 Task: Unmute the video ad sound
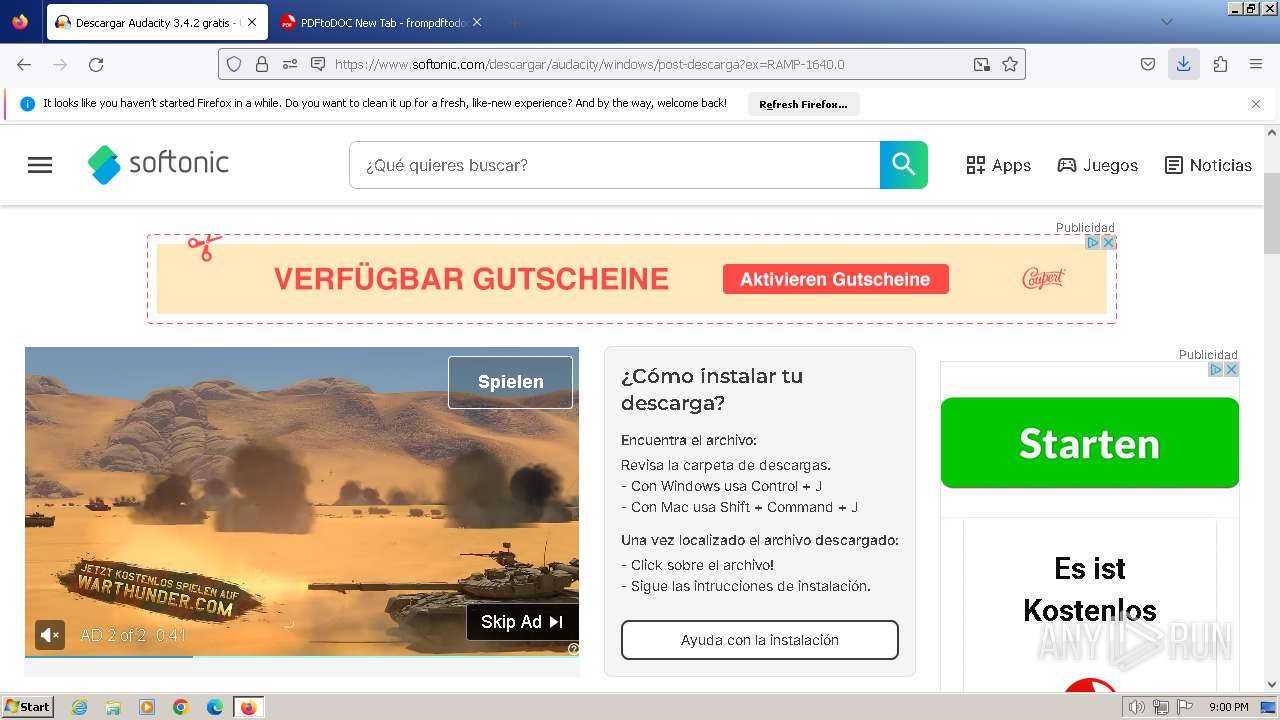click(50, 634)
